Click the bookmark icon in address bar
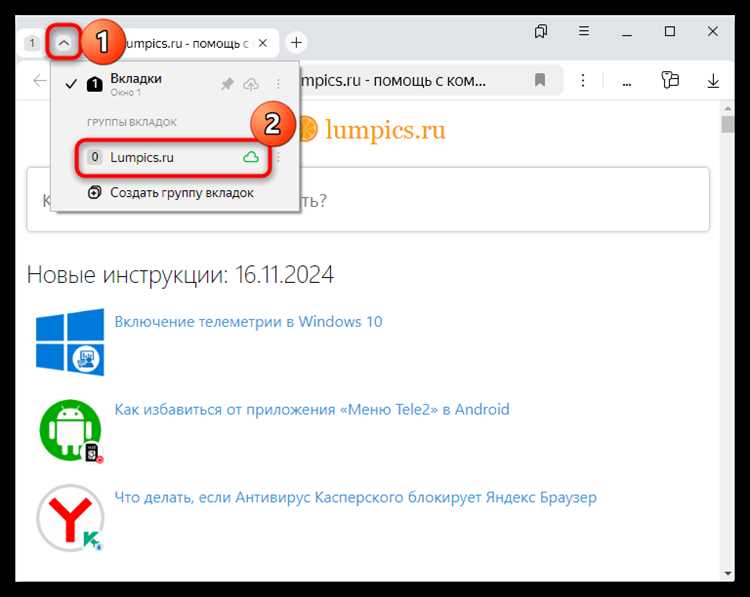Image resolution: width=750 pixels, height=597 pixels. [x=540, y=80]
